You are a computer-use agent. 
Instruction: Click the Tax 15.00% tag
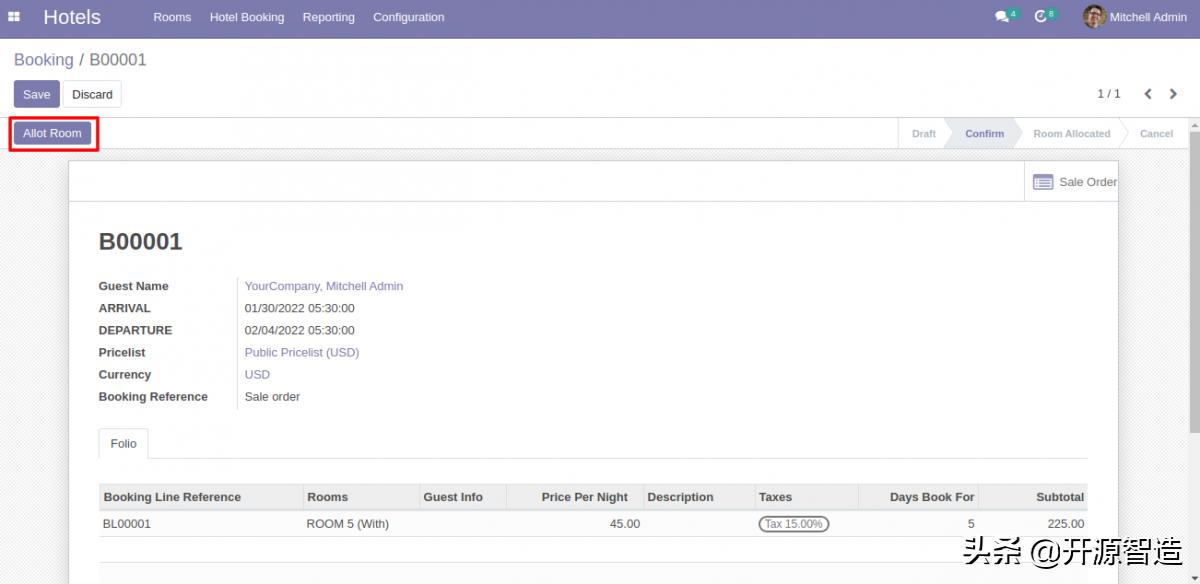coord(793,524)
